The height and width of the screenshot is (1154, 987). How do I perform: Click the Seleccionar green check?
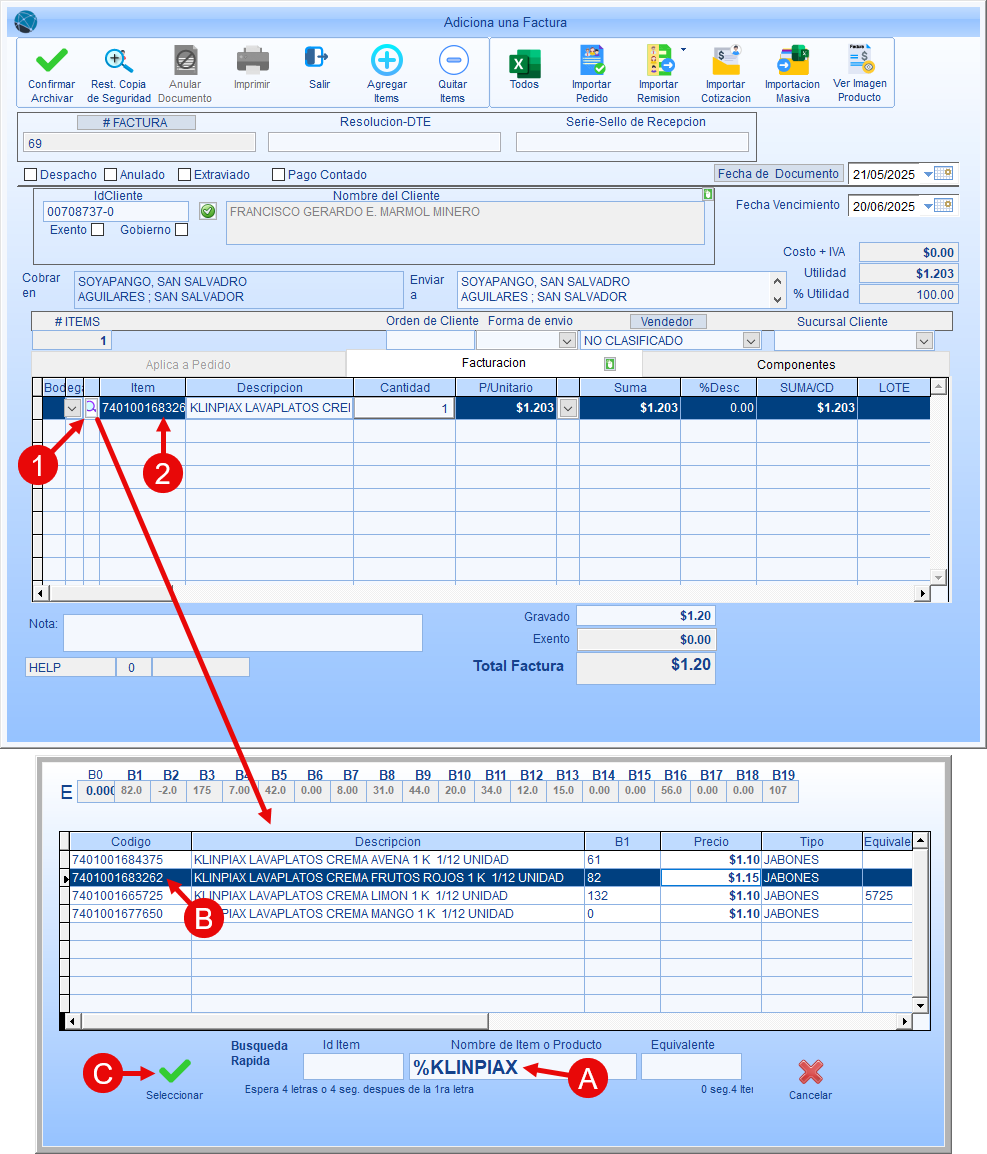point(174,1071)
